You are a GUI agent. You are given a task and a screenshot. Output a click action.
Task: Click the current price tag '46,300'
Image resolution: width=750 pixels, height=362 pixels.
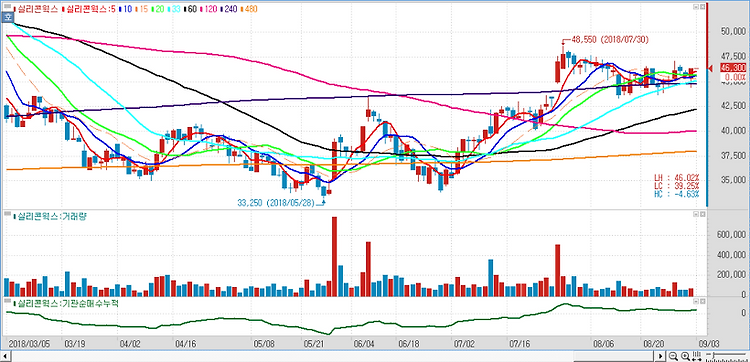[x=733, y=68]
